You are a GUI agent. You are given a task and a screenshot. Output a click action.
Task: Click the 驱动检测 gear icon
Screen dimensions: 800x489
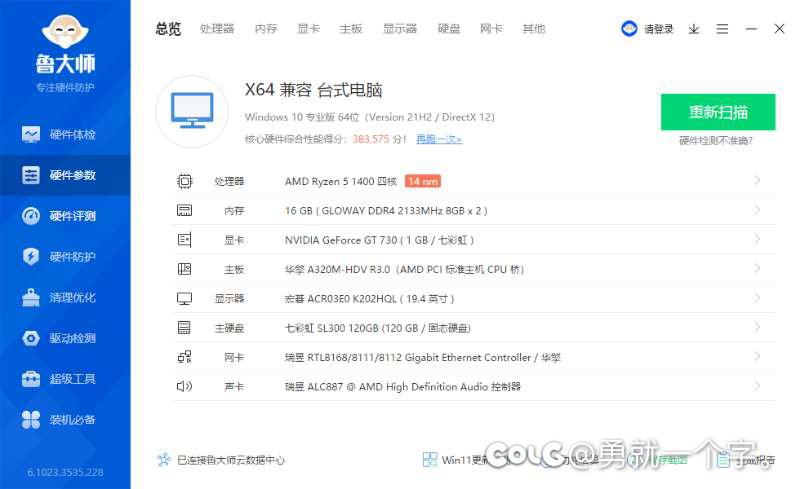(x=31, y=338)
